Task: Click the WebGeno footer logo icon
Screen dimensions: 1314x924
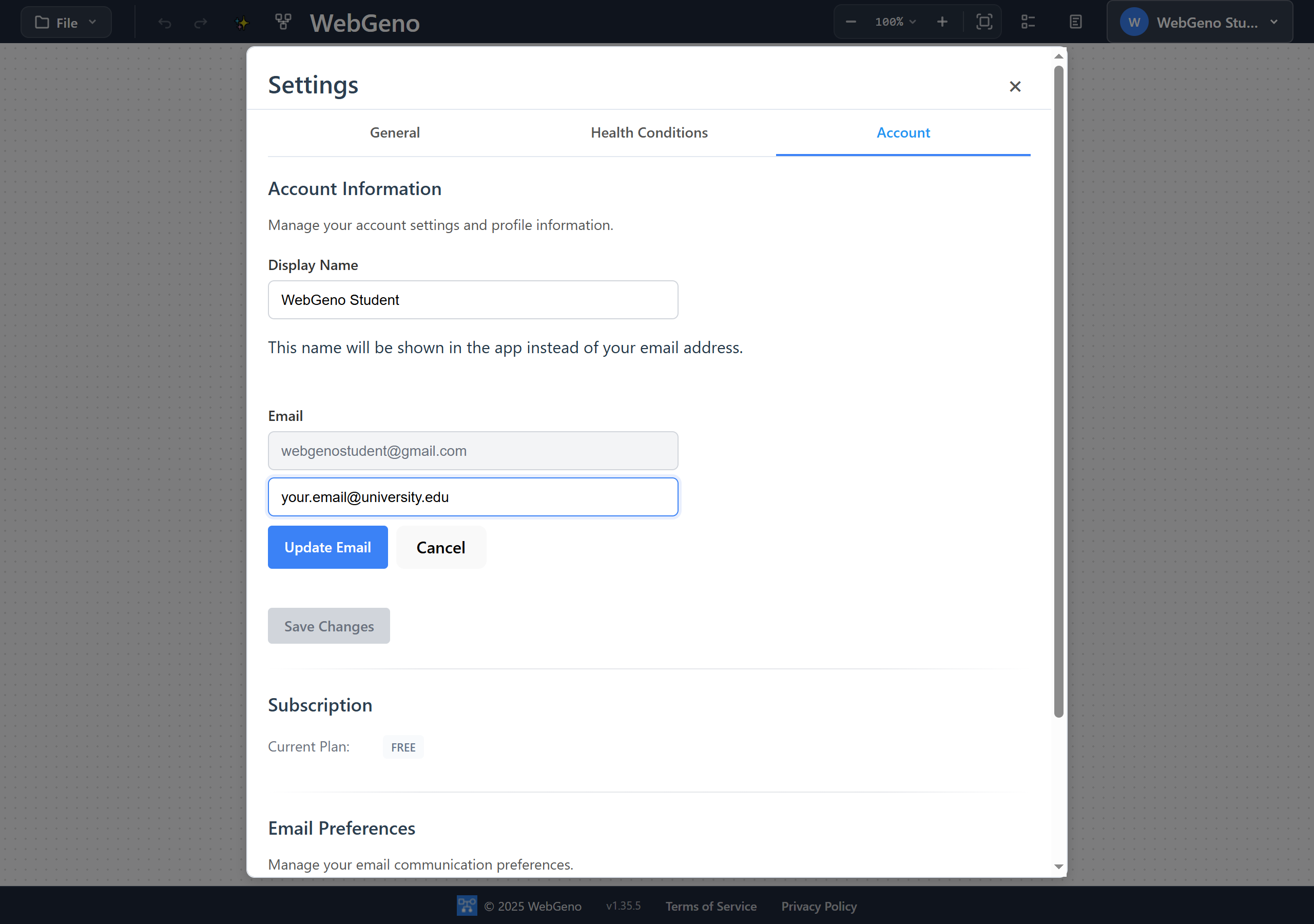Action: pyautogui.click(x=467, y=906)
